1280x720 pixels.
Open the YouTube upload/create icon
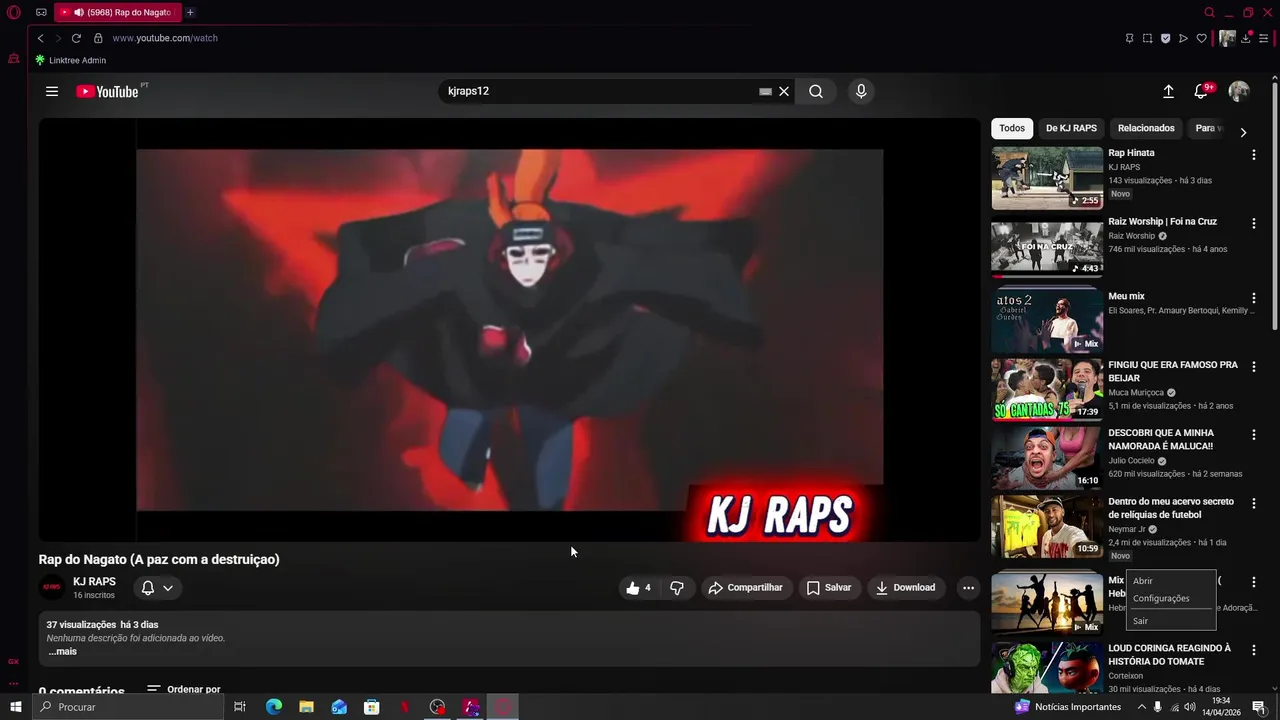pyautogui.click(x=1168, y=91)
